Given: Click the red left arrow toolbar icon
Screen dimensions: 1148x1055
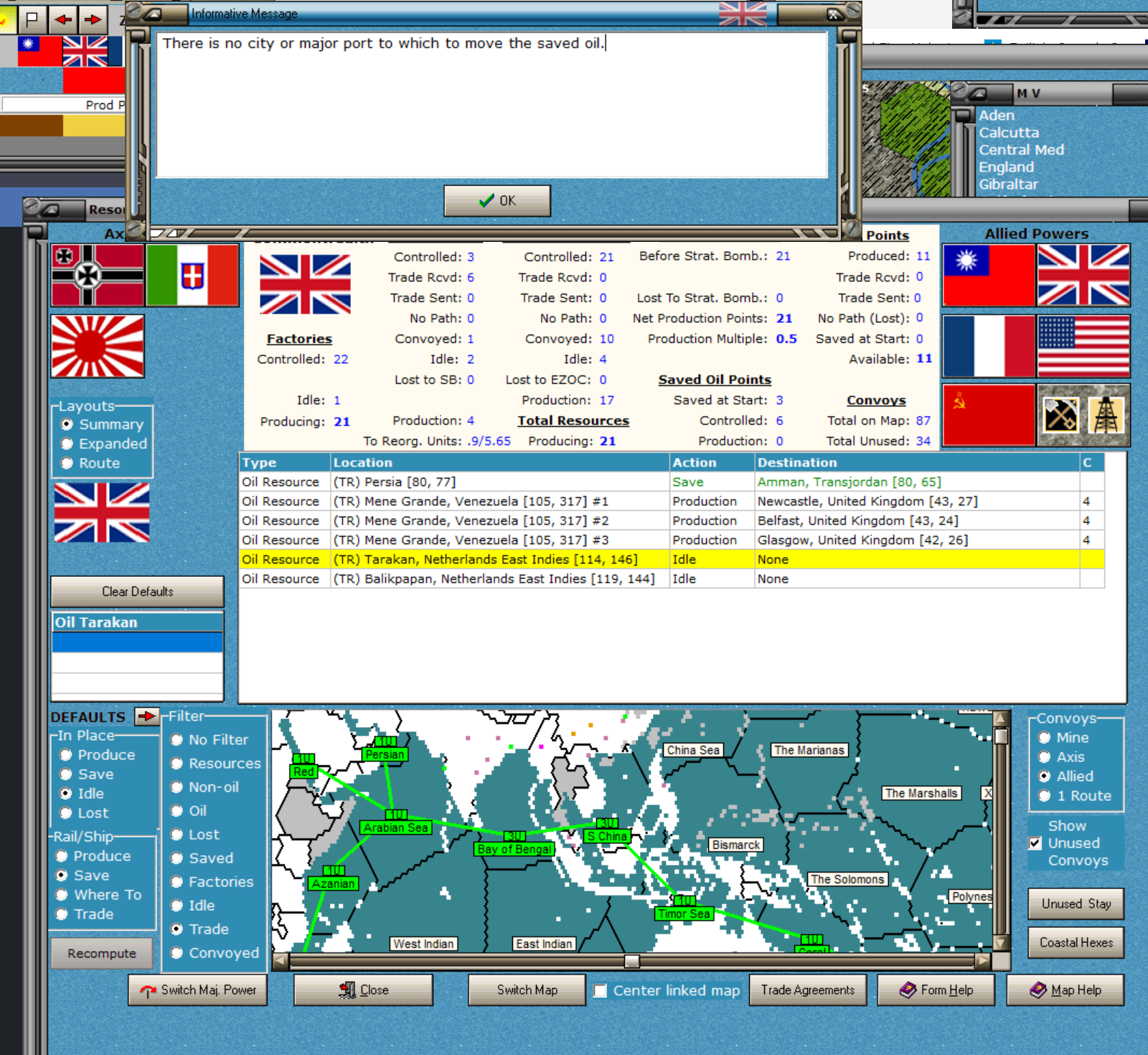Looking at the screenshot, I should click(63, 19).
